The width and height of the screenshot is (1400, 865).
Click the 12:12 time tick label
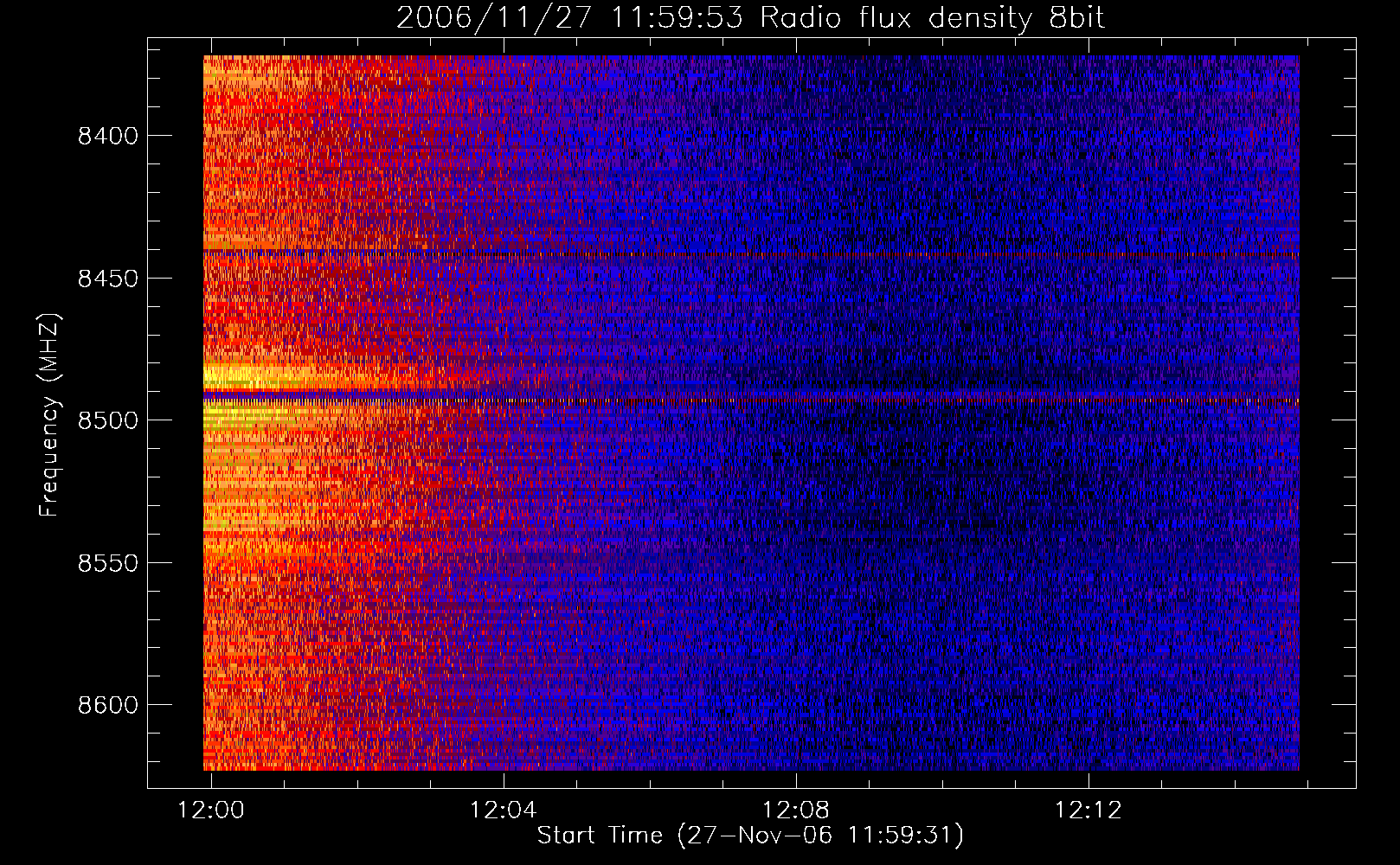tap(1089, 811)
